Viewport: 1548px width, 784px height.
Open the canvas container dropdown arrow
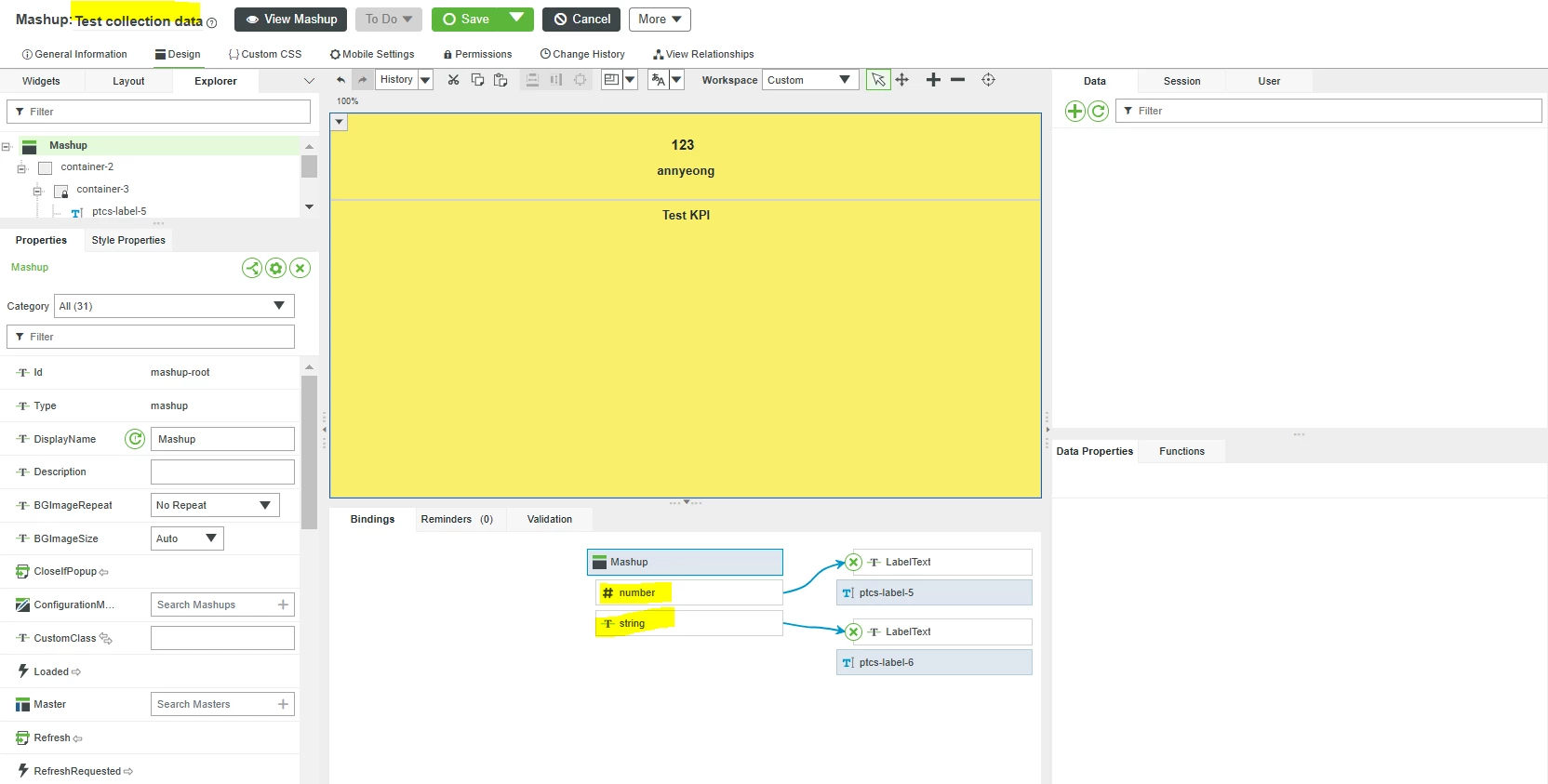339,123
